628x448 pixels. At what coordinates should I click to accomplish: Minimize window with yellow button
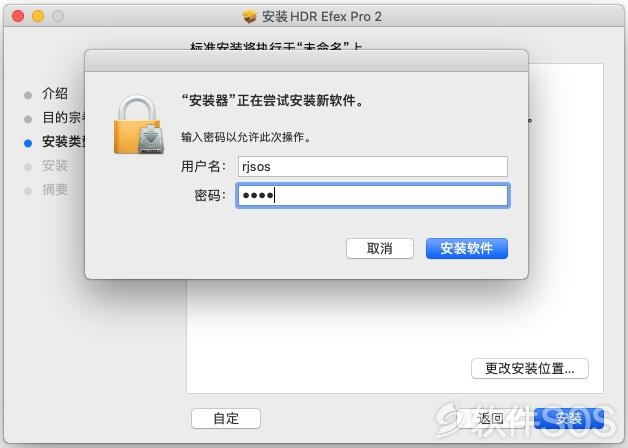[38, 16]
